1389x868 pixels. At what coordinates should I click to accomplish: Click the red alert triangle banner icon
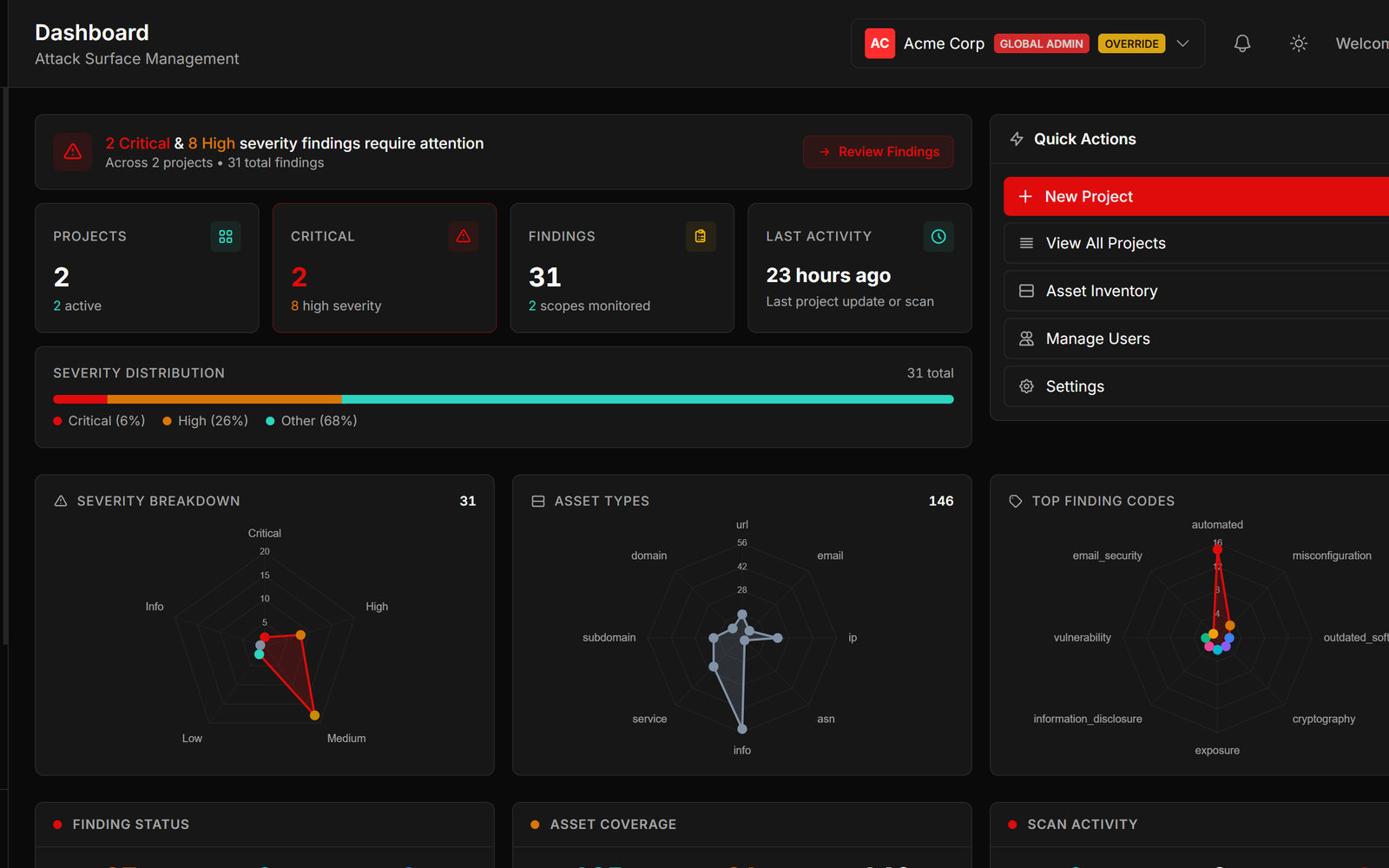pos(73,152)
